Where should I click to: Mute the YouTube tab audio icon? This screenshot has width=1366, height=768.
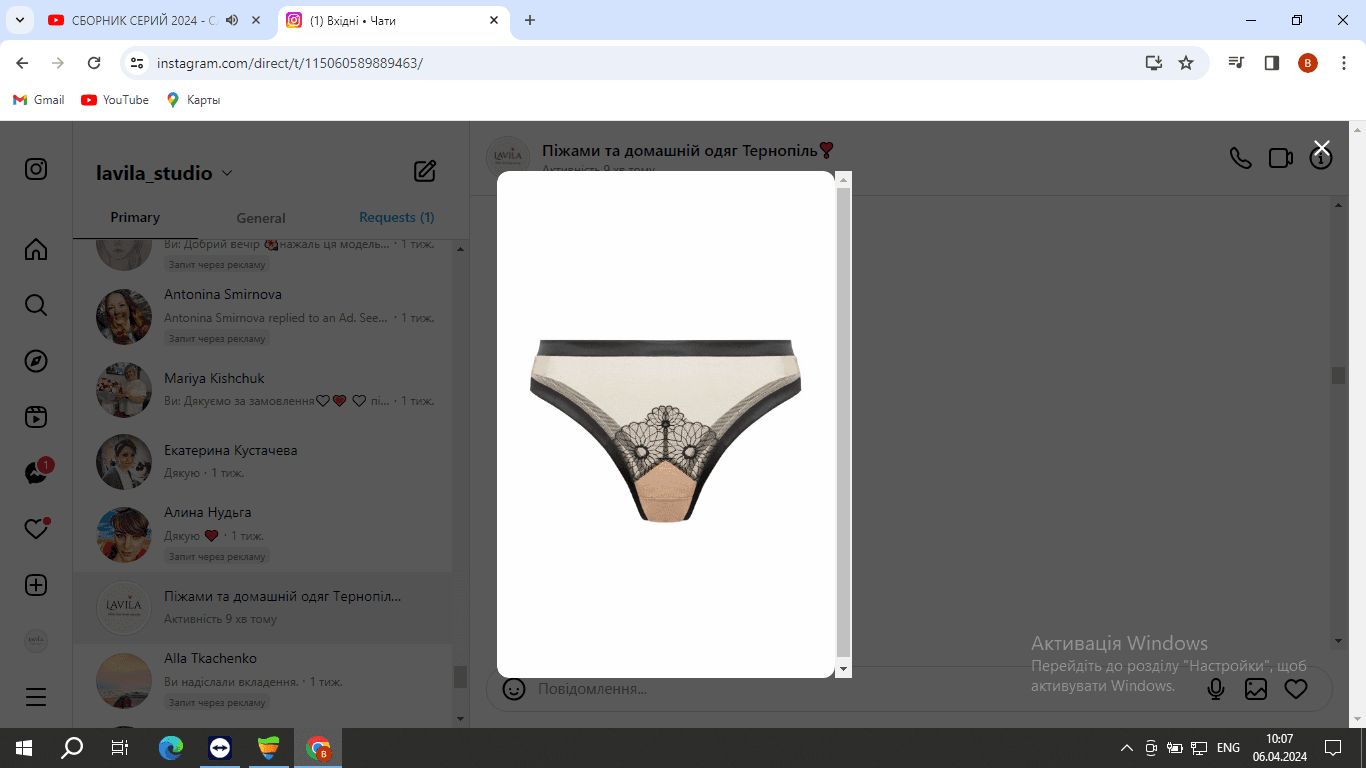coord(232,20)
